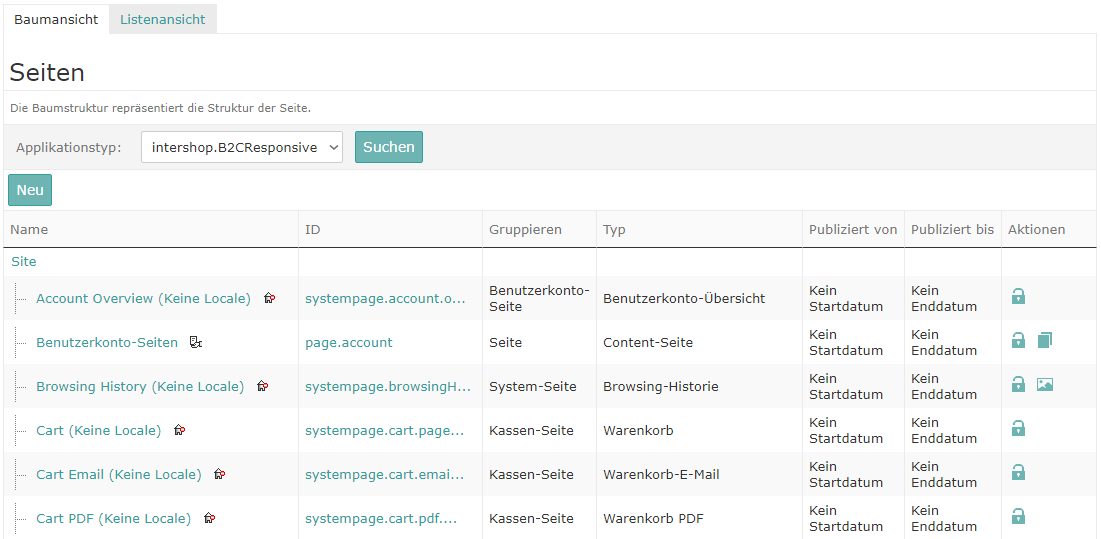The height and width of the screenshot is (539, 1101).
Task: Click the house status icon beside Cart (Keine Locale)
Action: pos(179,430)
